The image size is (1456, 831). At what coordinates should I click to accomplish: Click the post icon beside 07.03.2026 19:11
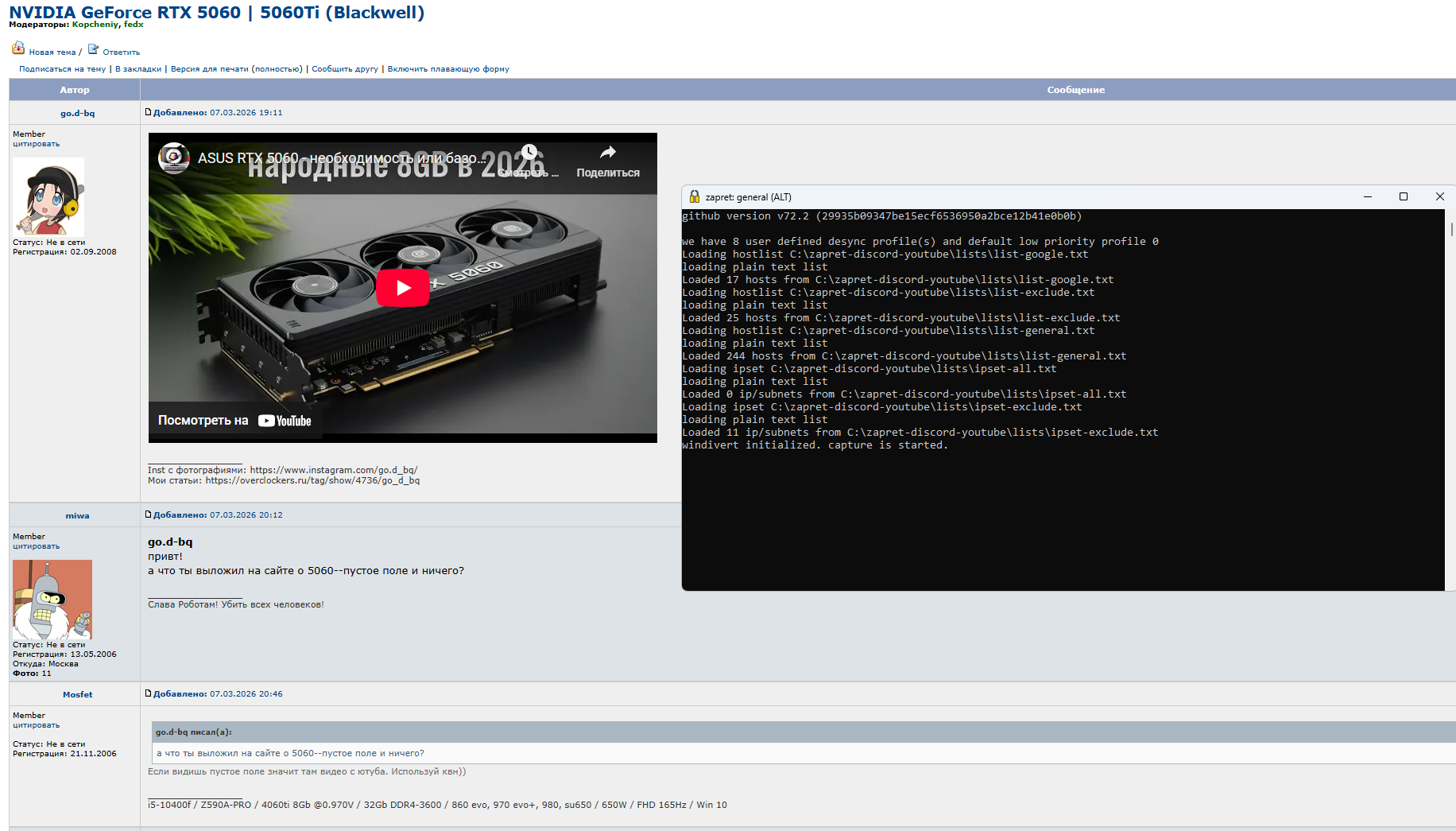[x=149, y=112]
